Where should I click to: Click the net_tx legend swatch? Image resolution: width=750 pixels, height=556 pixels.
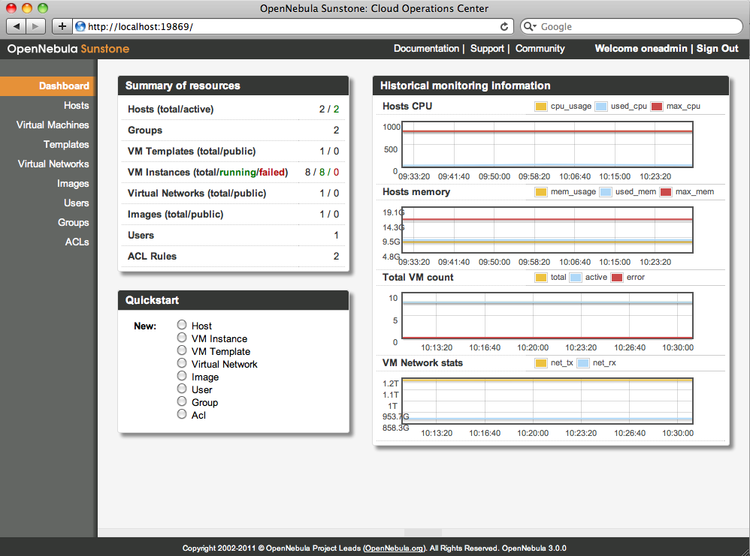tap(541, 363)
